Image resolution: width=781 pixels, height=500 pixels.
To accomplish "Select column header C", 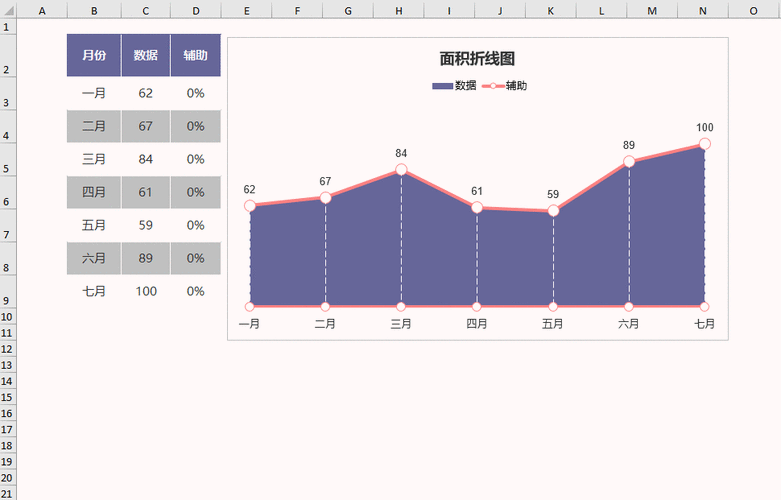I will (146, 9).
